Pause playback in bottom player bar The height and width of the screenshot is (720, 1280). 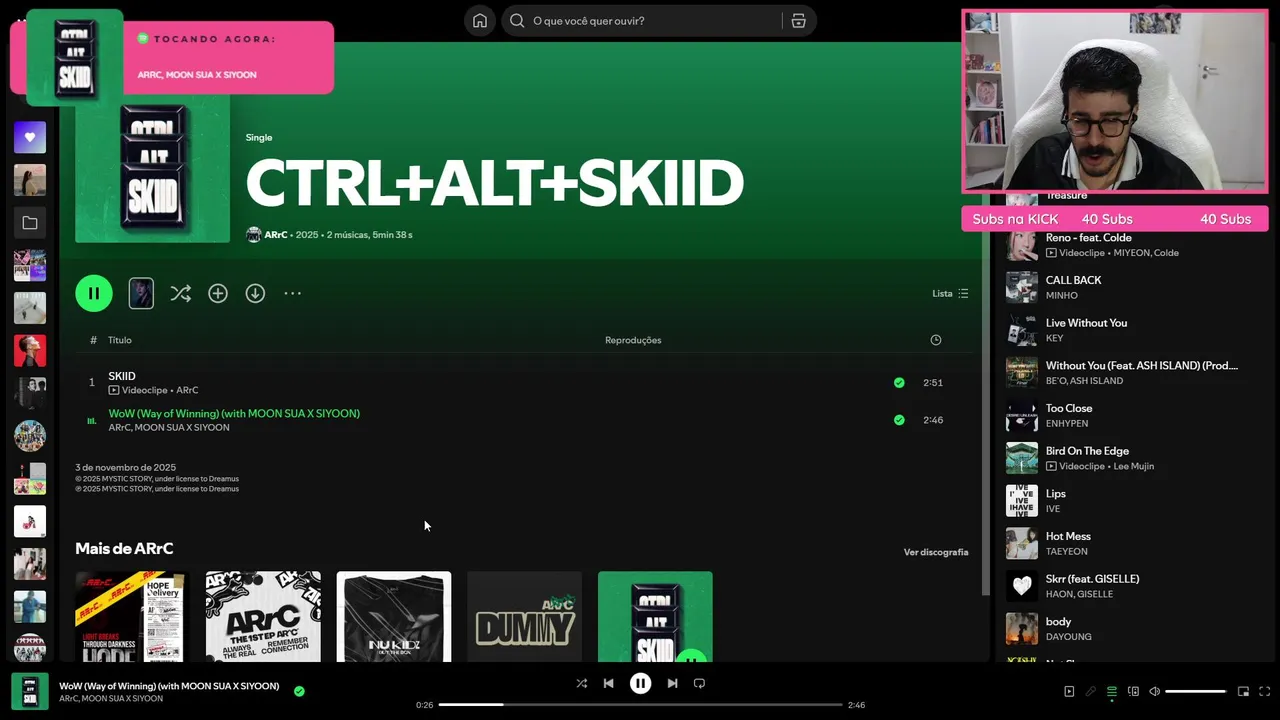click(640, 684)
